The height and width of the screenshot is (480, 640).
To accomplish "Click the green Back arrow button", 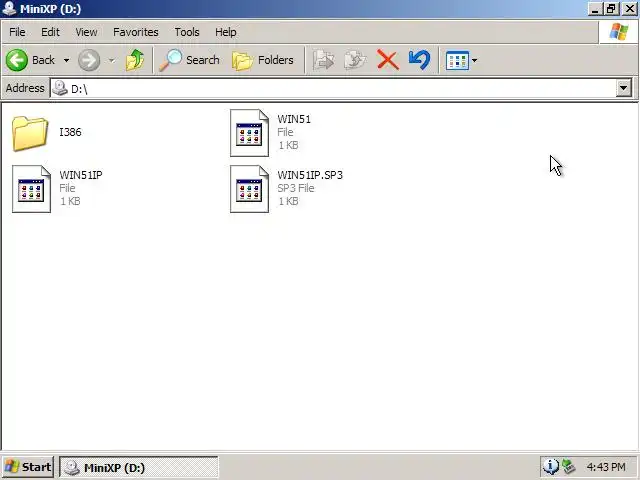I will pyautogui.click(x=17, y=60).
